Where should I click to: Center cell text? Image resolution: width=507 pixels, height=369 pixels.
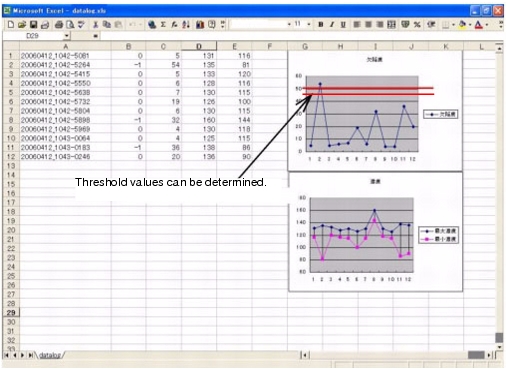[368, 24]
